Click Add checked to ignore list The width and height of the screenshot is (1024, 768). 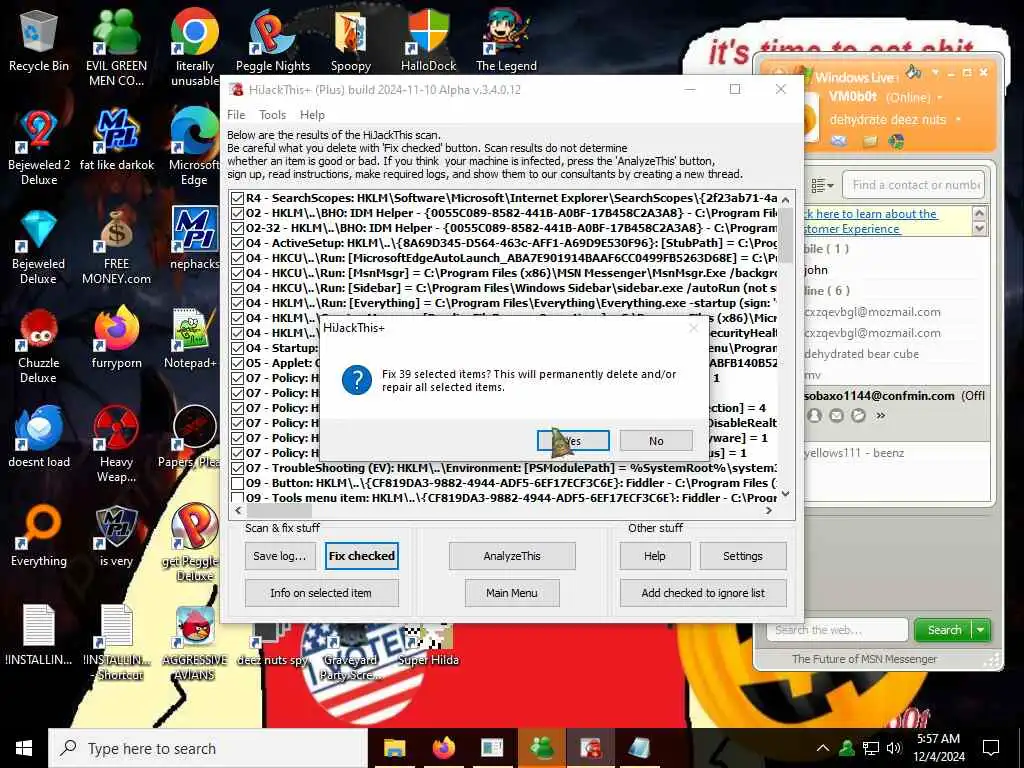click(x=703, y=593)
